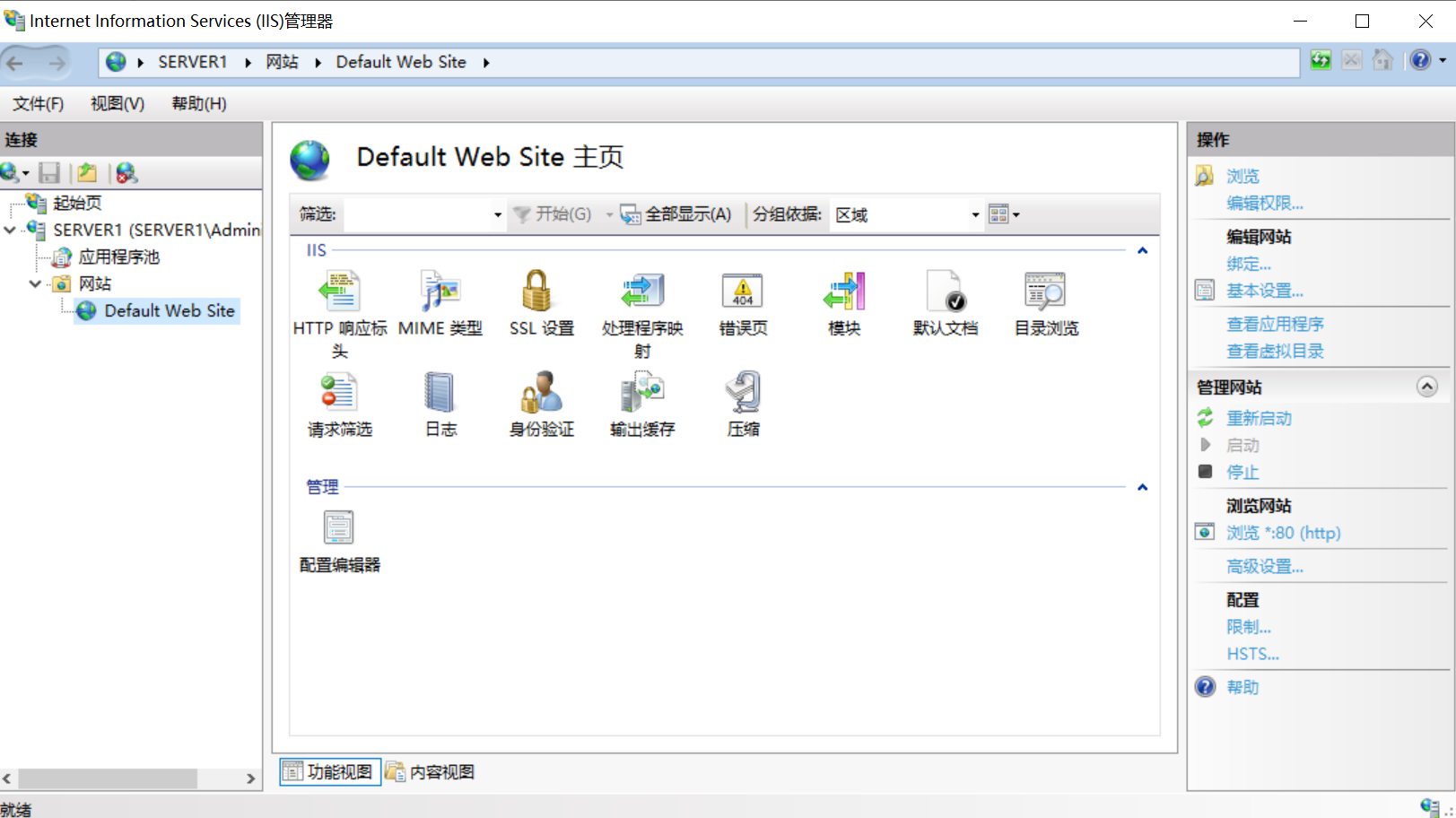This screenshot has width=1456, height=818.
Task: Click the 限制... link
Action: tap(1249, 628)
